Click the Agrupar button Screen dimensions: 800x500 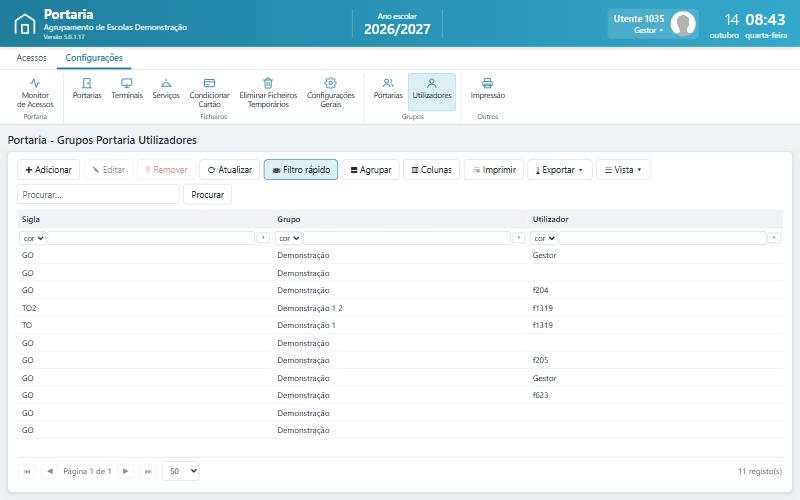tap(370, 169)
